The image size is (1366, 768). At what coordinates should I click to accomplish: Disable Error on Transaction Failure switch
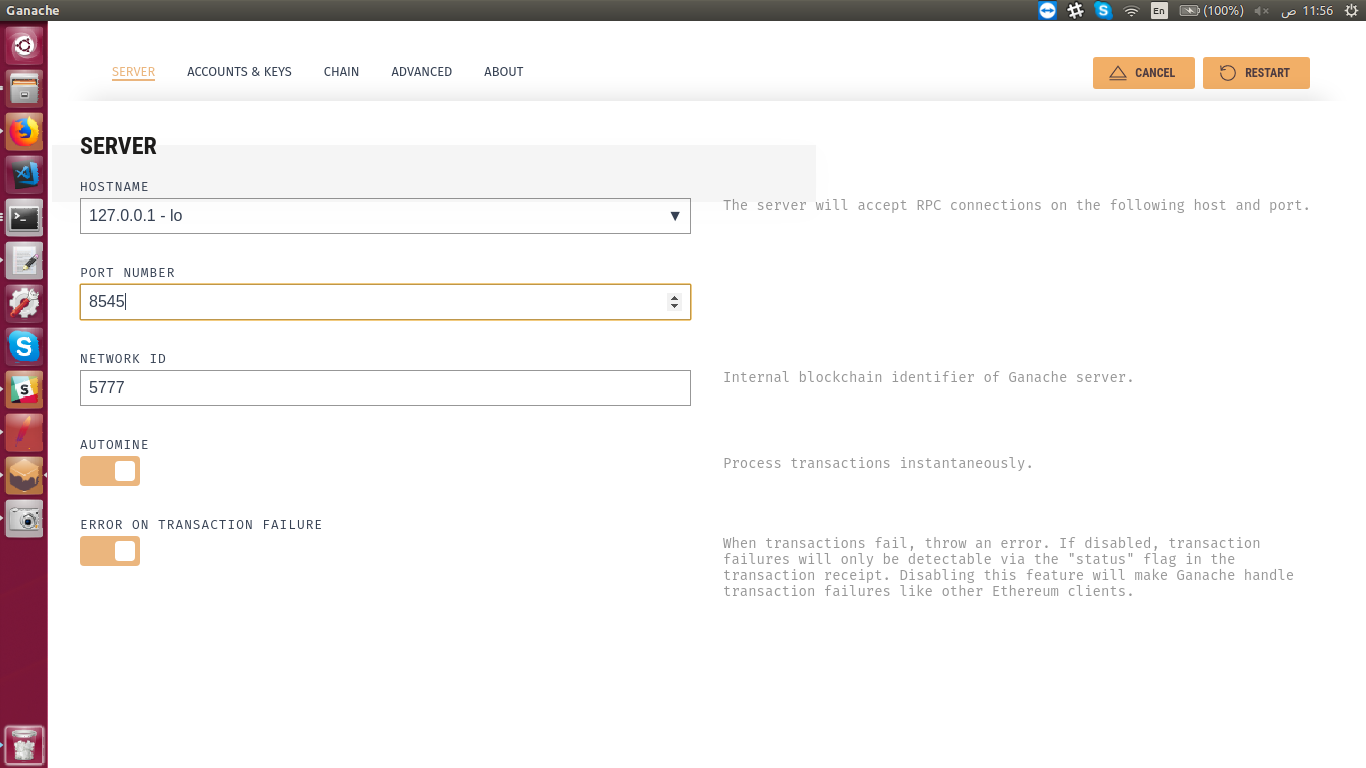pyautogui.click(x=110, y=551)
